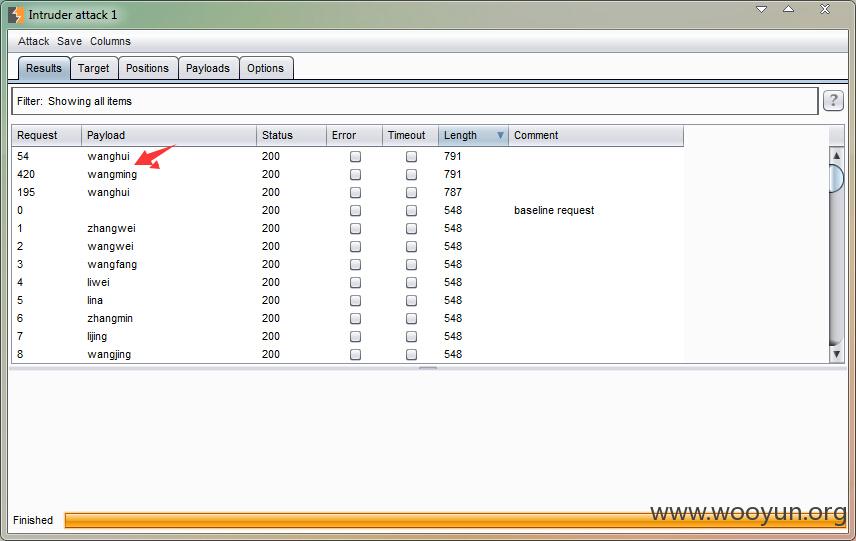
Task: Toggle Timeout checkbox for liwei row
Action: (x=411, y=283)
